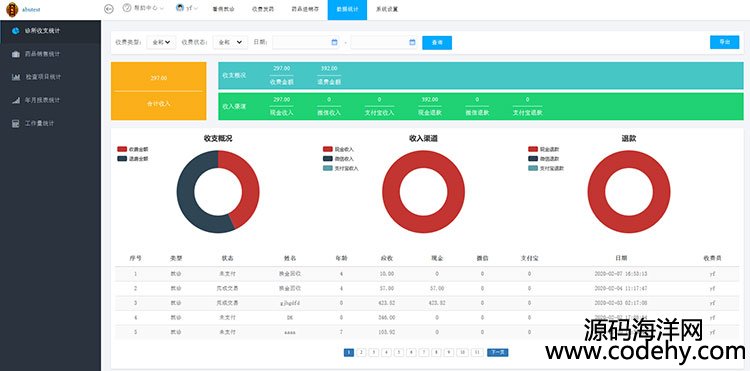This screenshot has width=750, height=371.
Task: Open the bar-chart icon sidebar entry
Action: (16, 77)
